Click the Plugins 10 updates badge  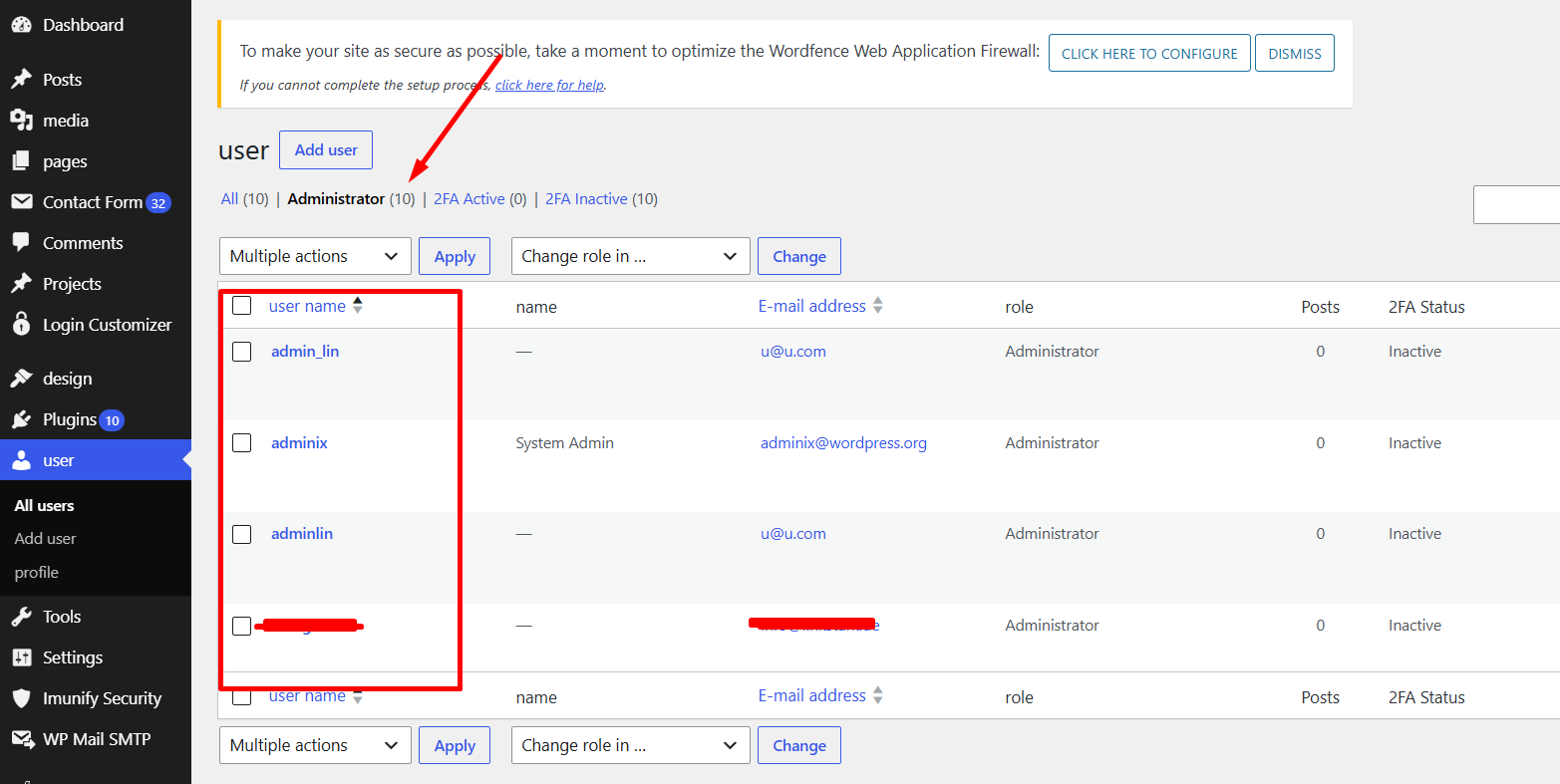(112, 420)
